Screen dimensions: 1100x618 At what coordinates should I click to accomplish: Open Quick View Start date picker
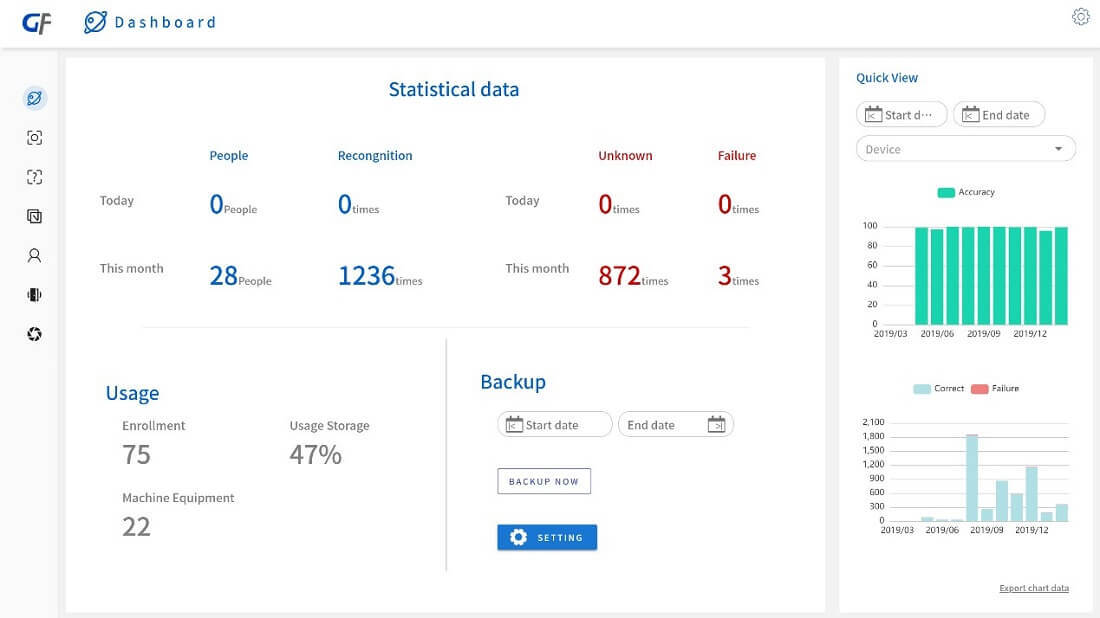coord(901,114)
